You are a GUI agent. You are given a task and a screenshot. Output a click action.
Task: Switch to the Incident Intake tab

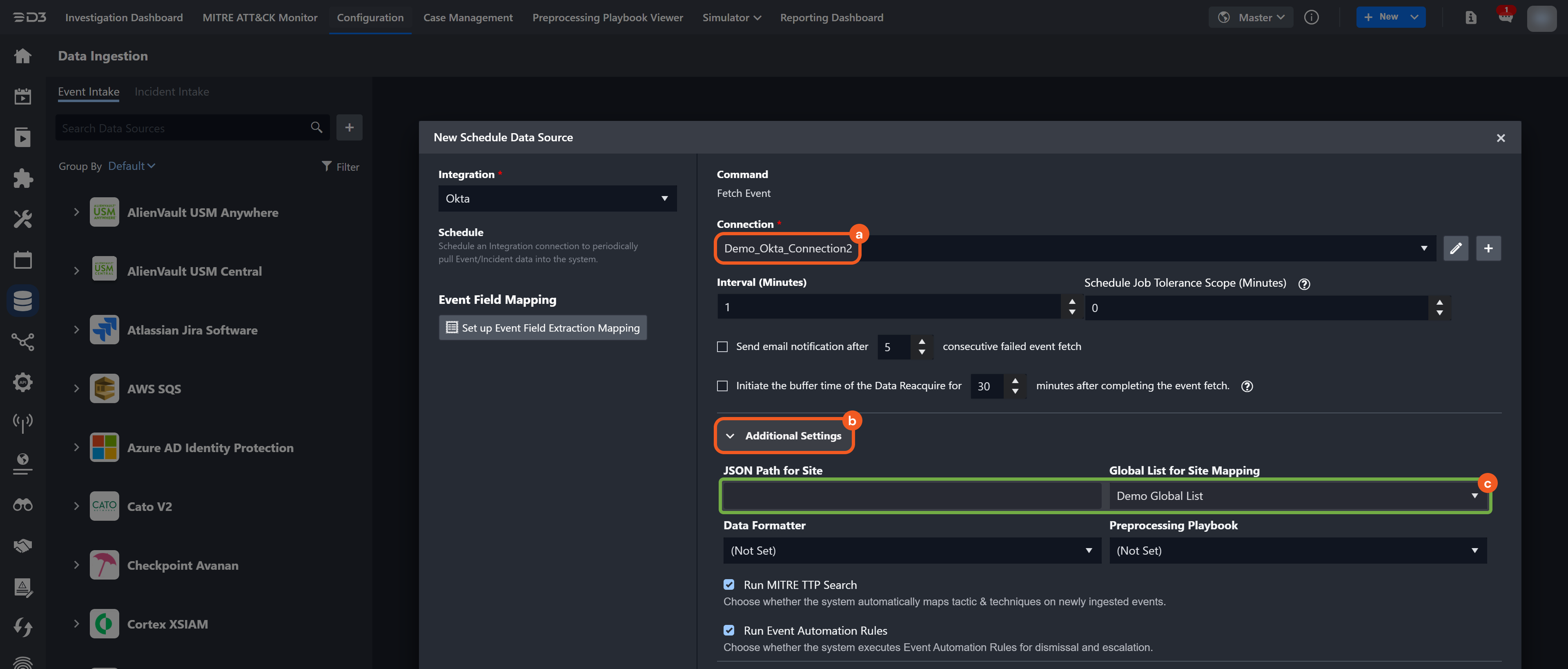click(171, 92)
